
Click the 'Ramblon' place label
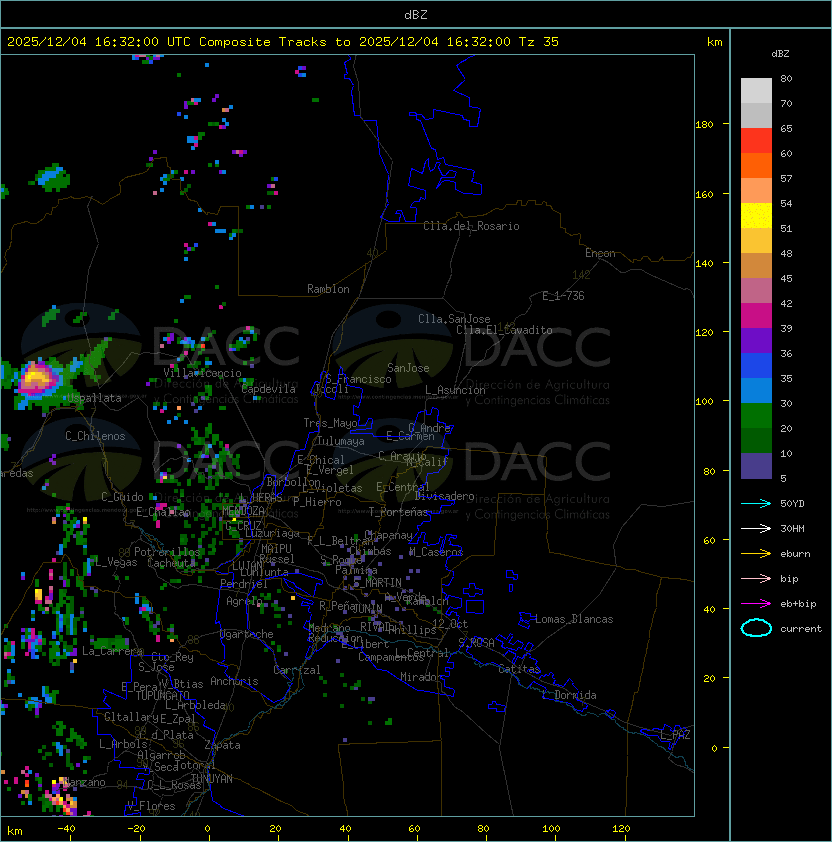click(x=328, y=289)
